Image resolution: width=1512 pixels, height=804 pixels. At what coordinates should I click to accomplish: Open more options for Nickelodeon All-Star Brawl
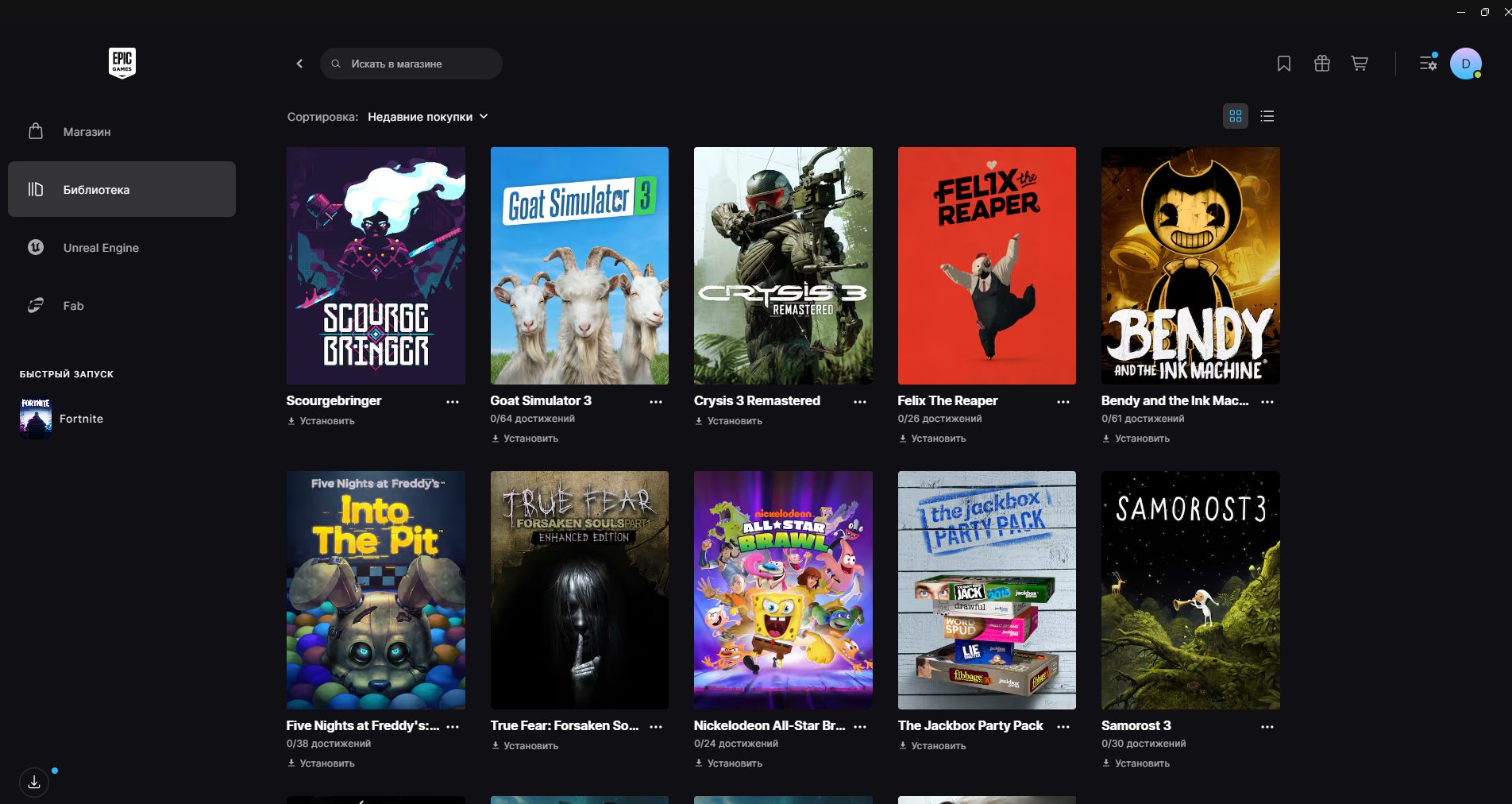click(860, 727)
